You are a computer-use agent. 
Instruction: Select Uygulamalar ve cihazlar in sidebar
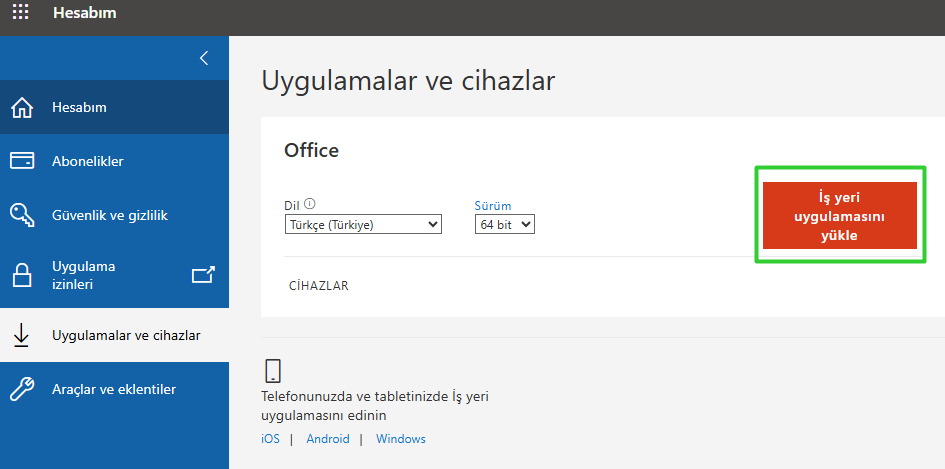pos(115,335)
